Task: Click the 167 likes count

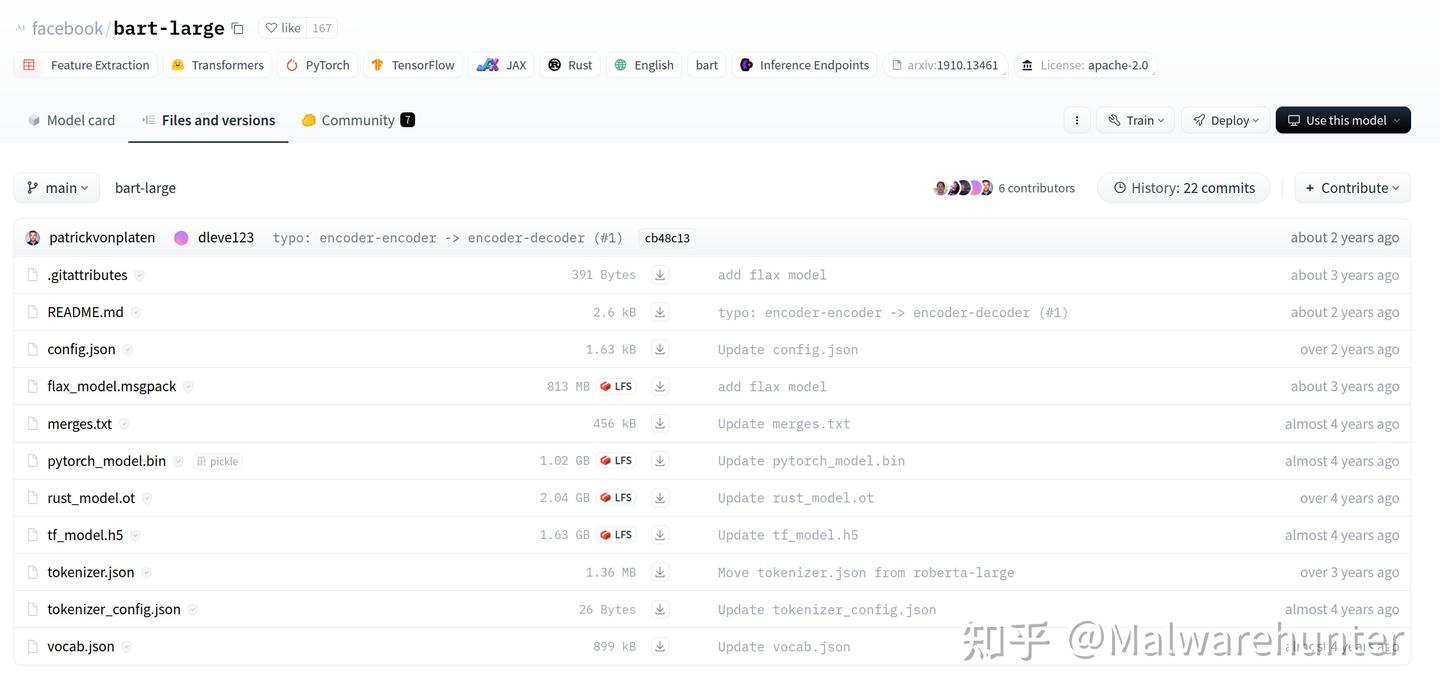Action: pyautogui.click(x=322, y=28)
